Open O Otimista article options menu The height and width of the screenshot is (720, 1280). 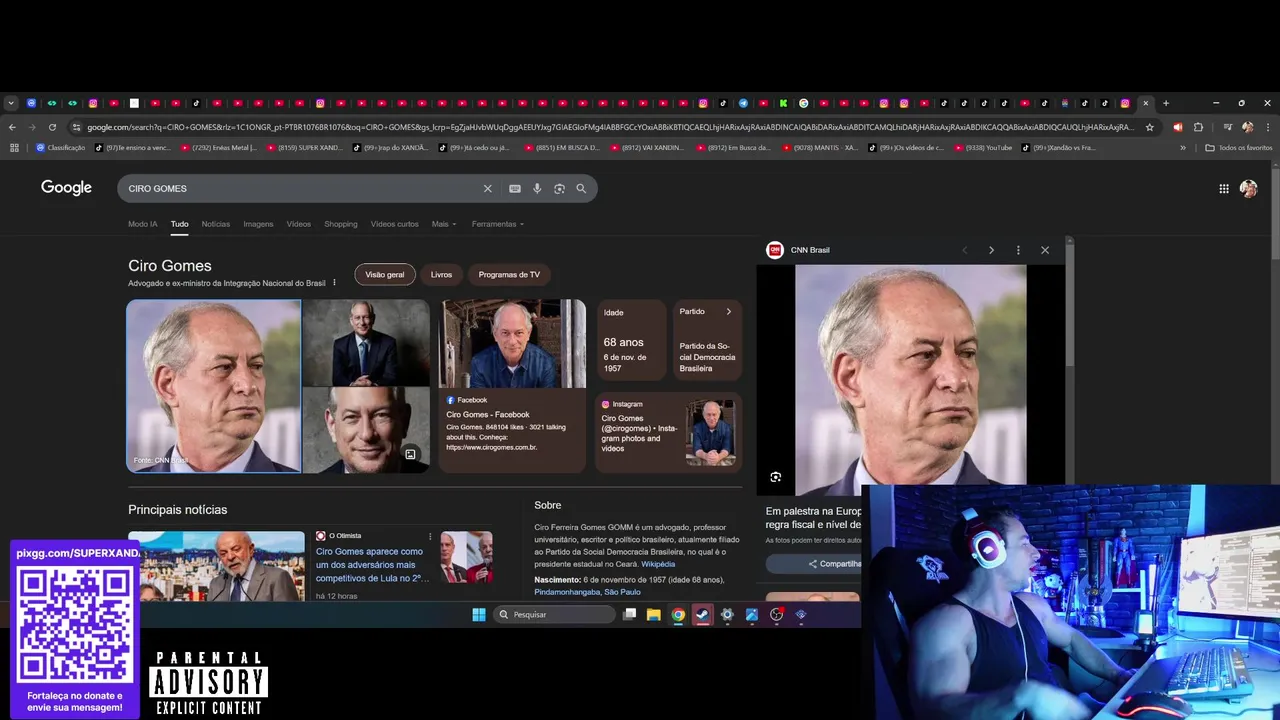430,536
